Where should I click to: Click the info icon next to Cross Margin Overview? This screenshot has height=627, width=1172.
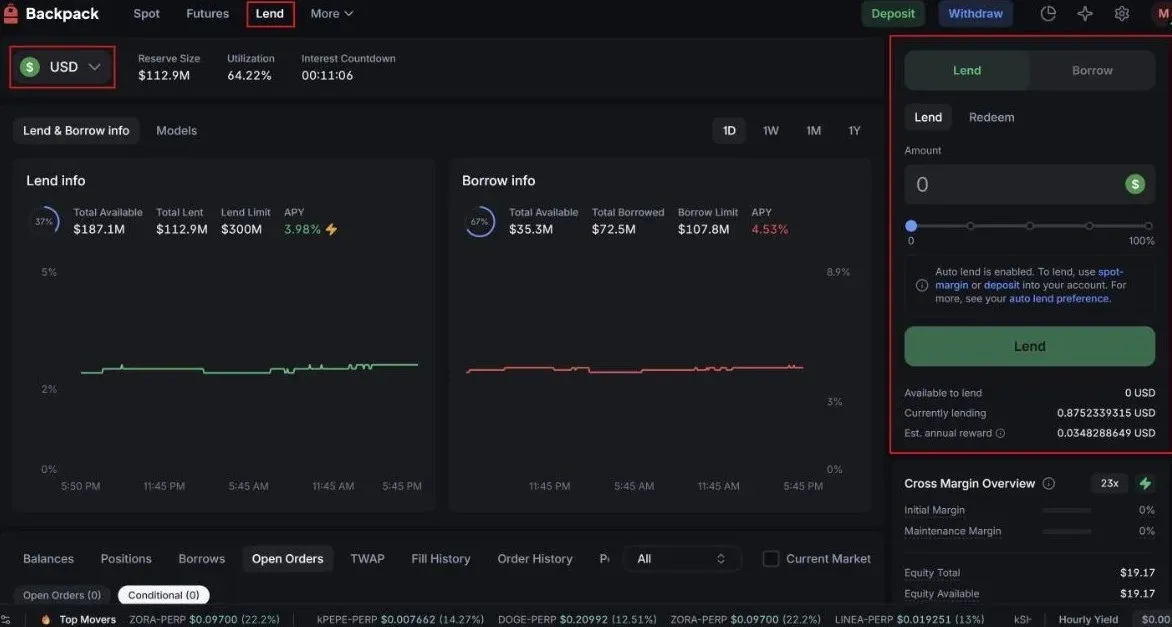[x=1046, y=483]
